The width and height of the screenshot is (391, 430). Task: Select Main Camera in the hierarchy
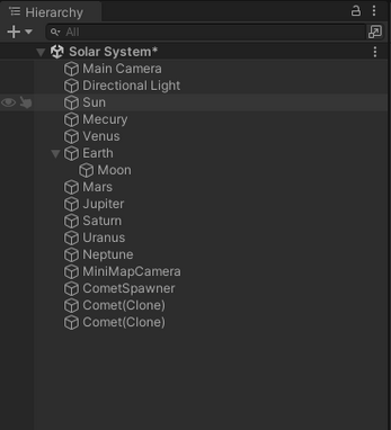click(x=122, y=69)
